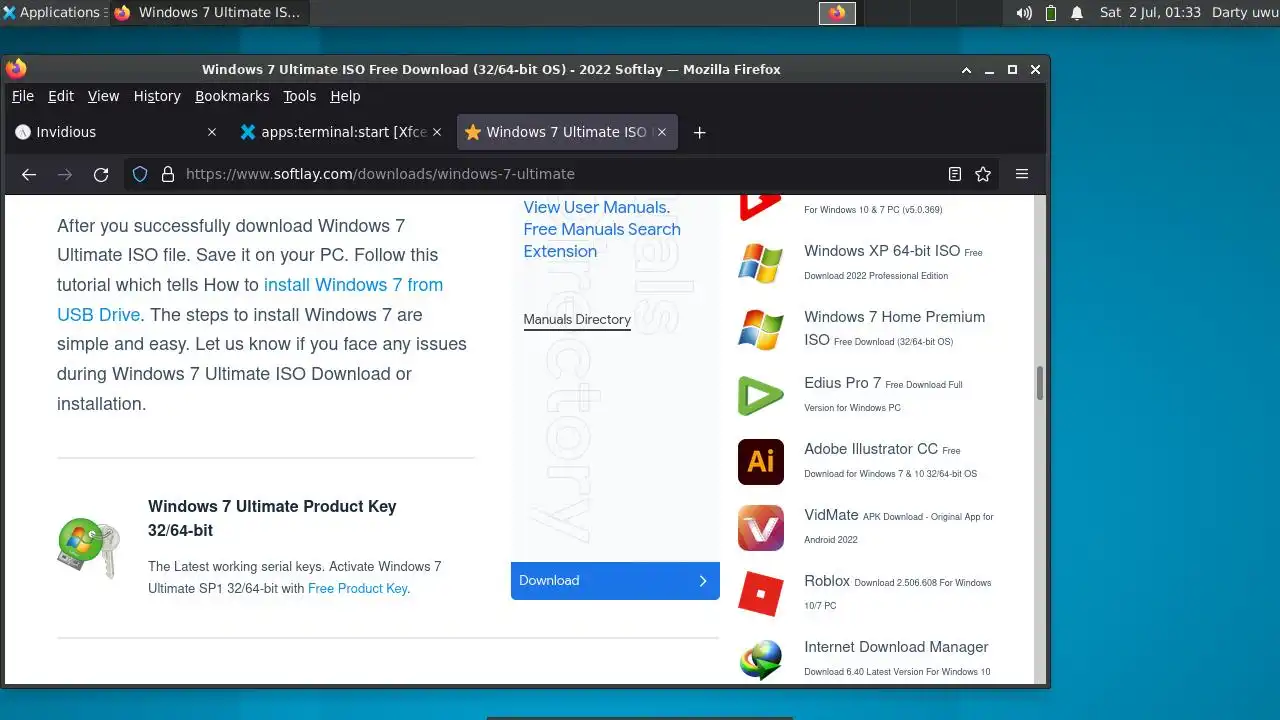This screenshot has width=1280, height=720.
Task: Open the Edit menu
Action: tap(61, 96)
